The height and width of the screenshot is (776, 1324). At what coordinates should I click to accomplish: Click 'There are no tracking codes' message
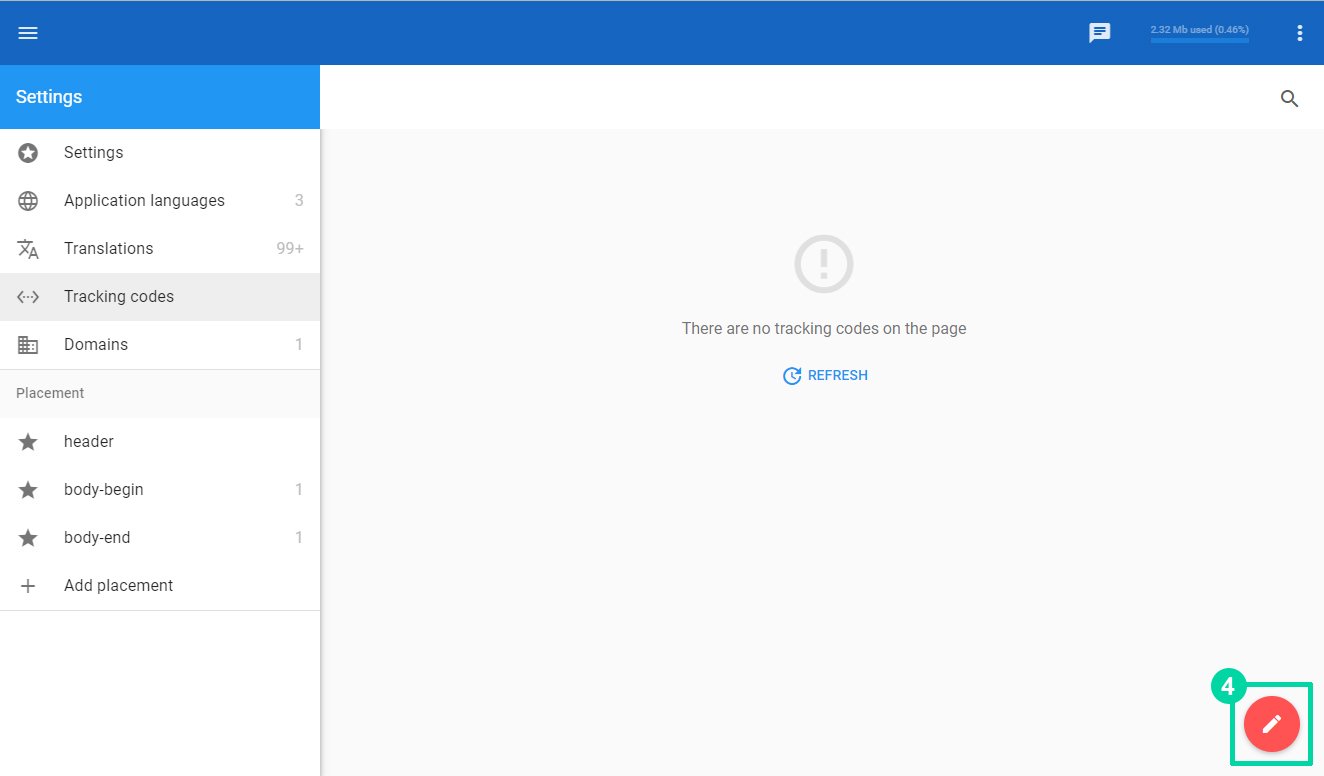click(x=824, y=328)
